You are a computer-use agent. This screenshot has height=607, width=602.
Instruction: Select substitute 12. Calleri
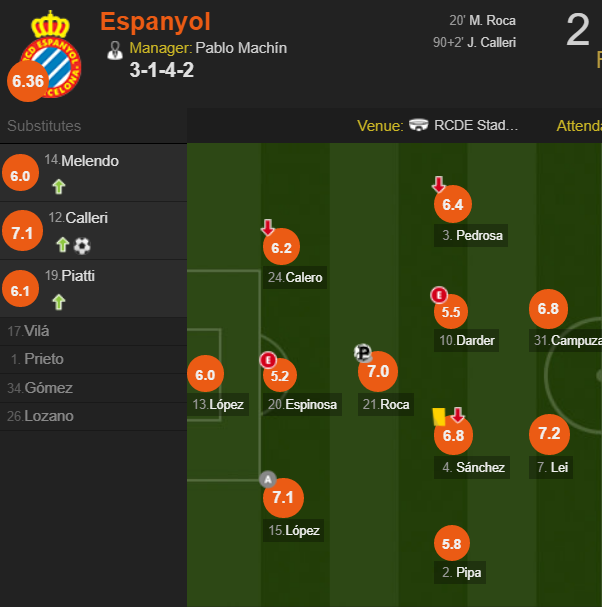coord(93,231)
